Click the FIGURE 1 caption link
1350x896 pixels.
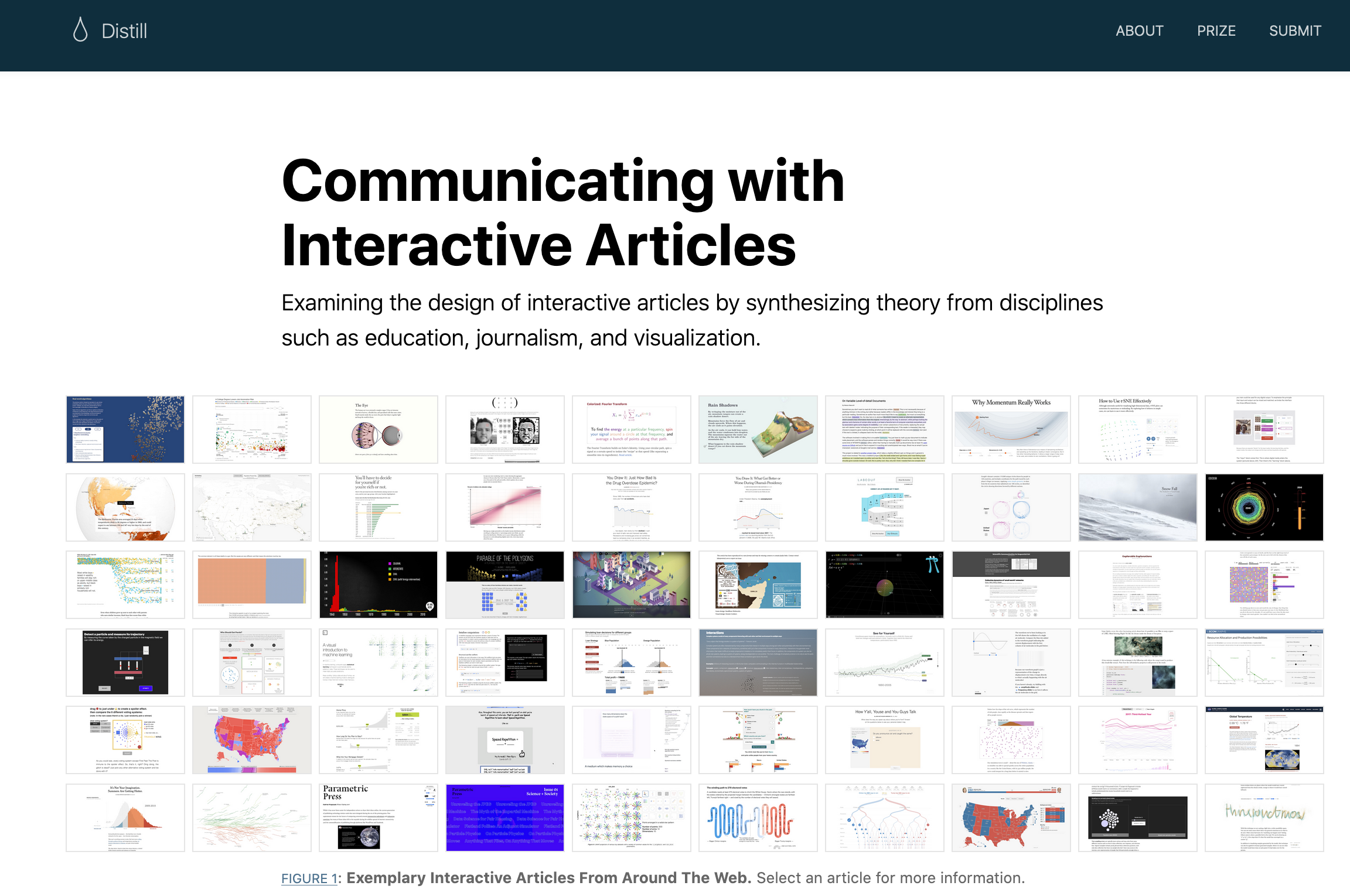pos(309,878)
